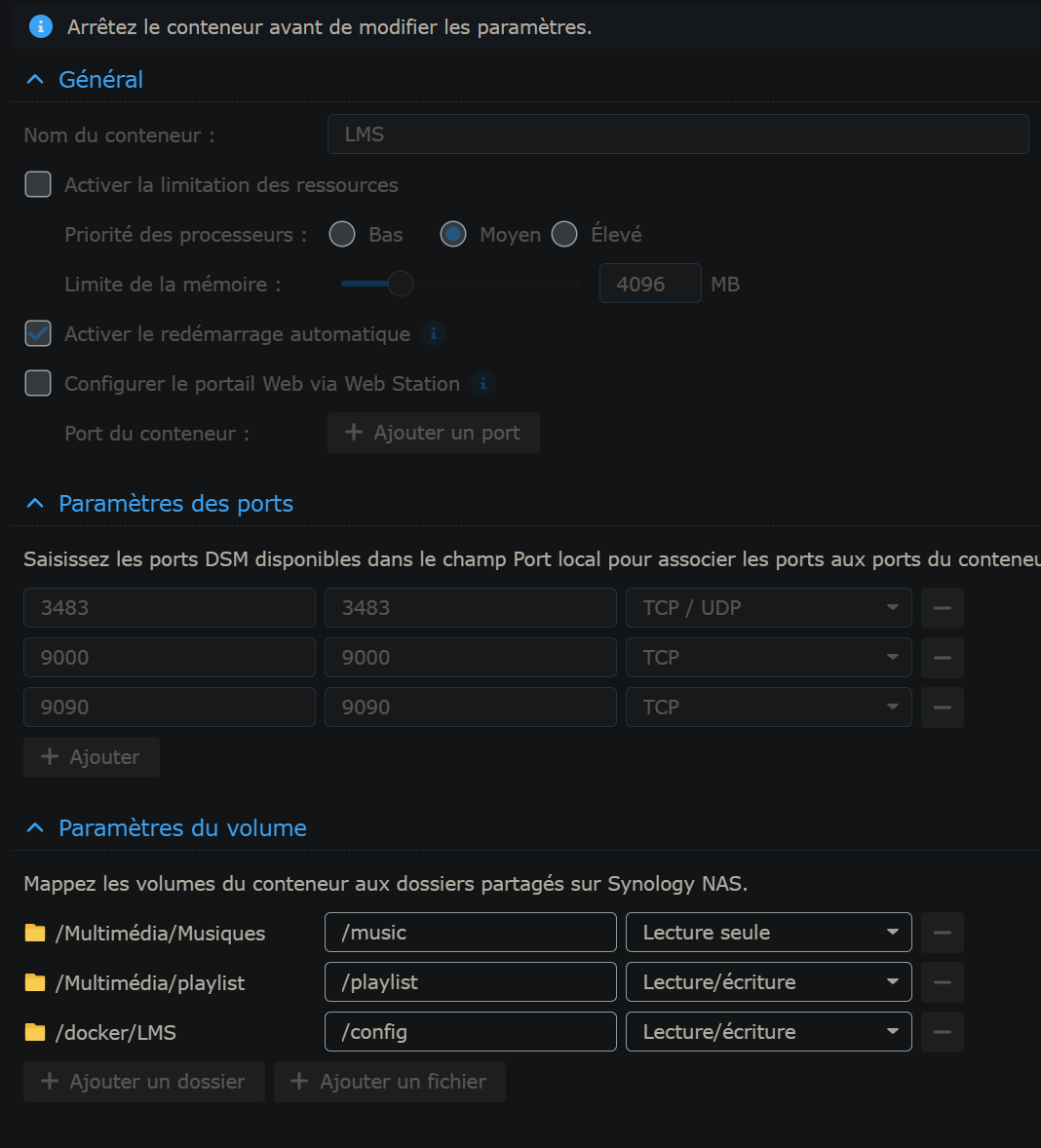Click info icon next to Web Station portal
The height and width of the screenshot is (1148, 1041).
click(x=482, y=384)
